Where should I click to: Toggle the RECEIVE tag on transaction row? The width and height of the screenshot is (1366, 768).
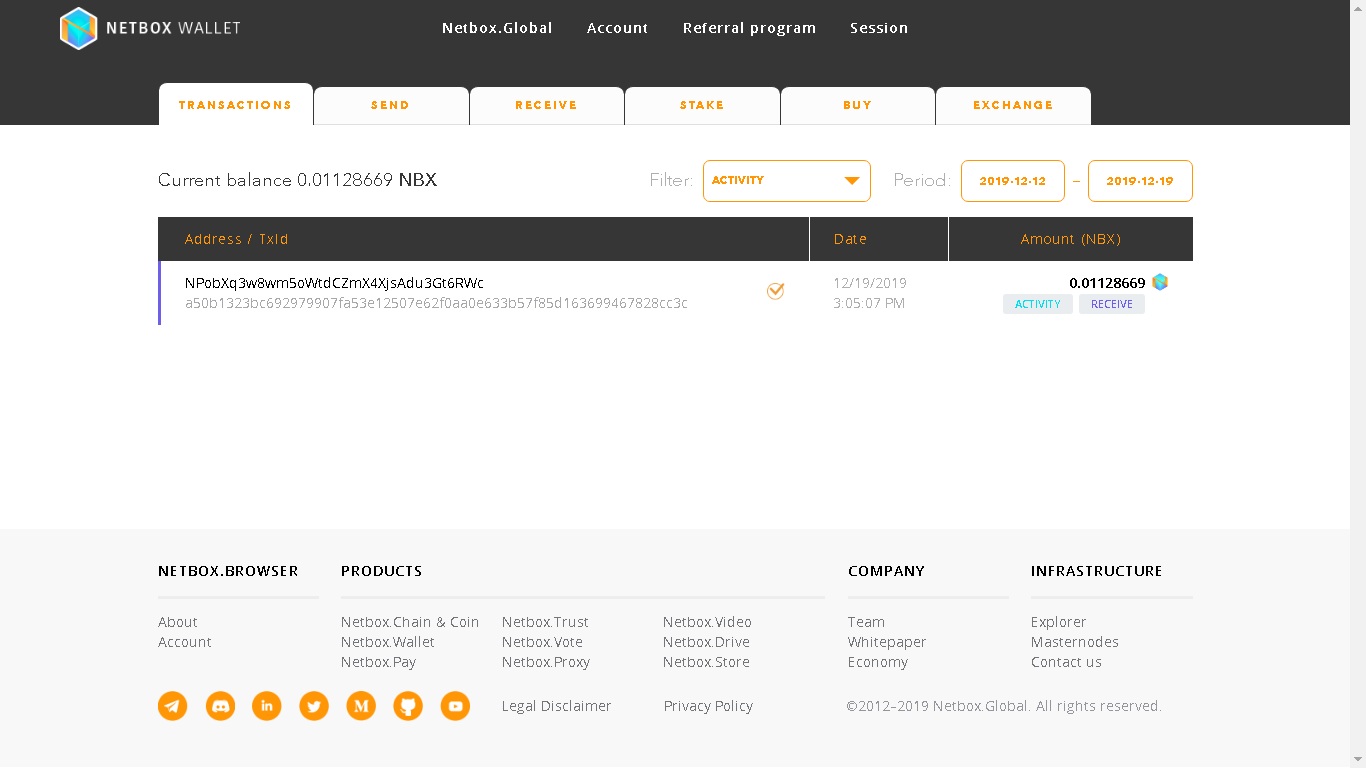pyautogui.click(x=1111, y=304)
